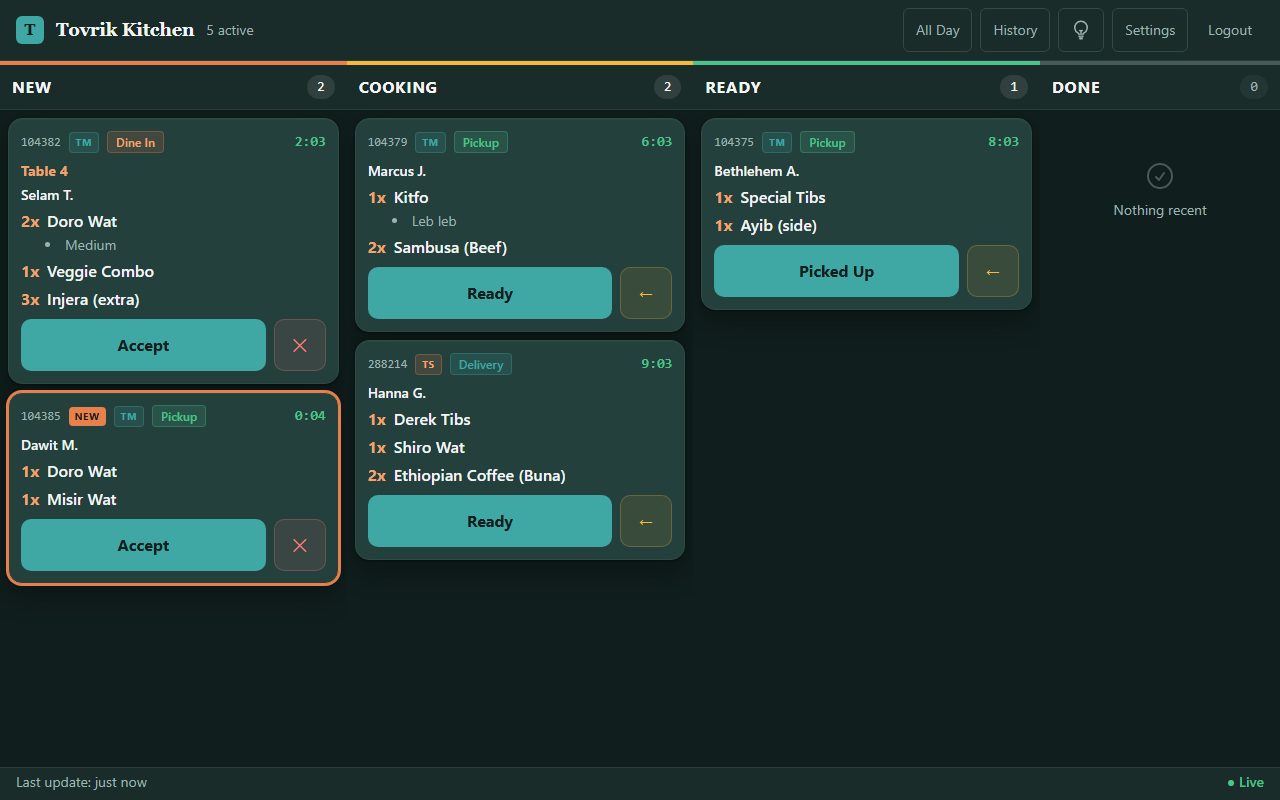
Task: Click the NEW column header
Action: click(x=32, y=87)
